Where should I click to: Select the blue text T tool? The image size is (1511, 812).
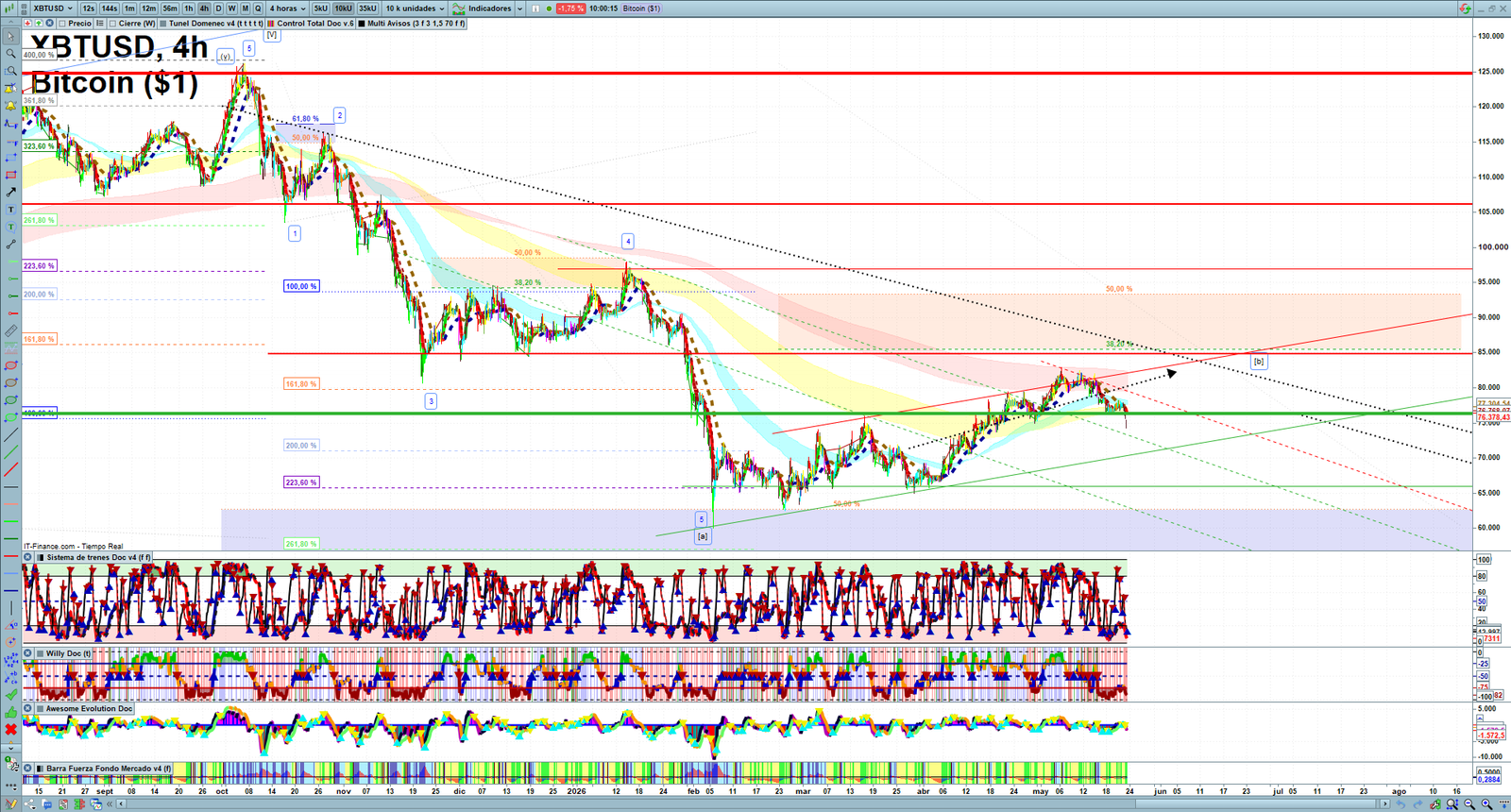coord(11,209)
